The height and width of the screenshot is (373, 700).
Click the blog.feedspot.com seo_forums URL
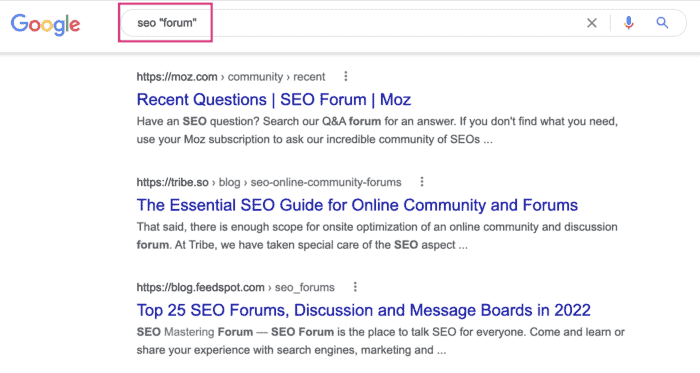coord(235,287)
